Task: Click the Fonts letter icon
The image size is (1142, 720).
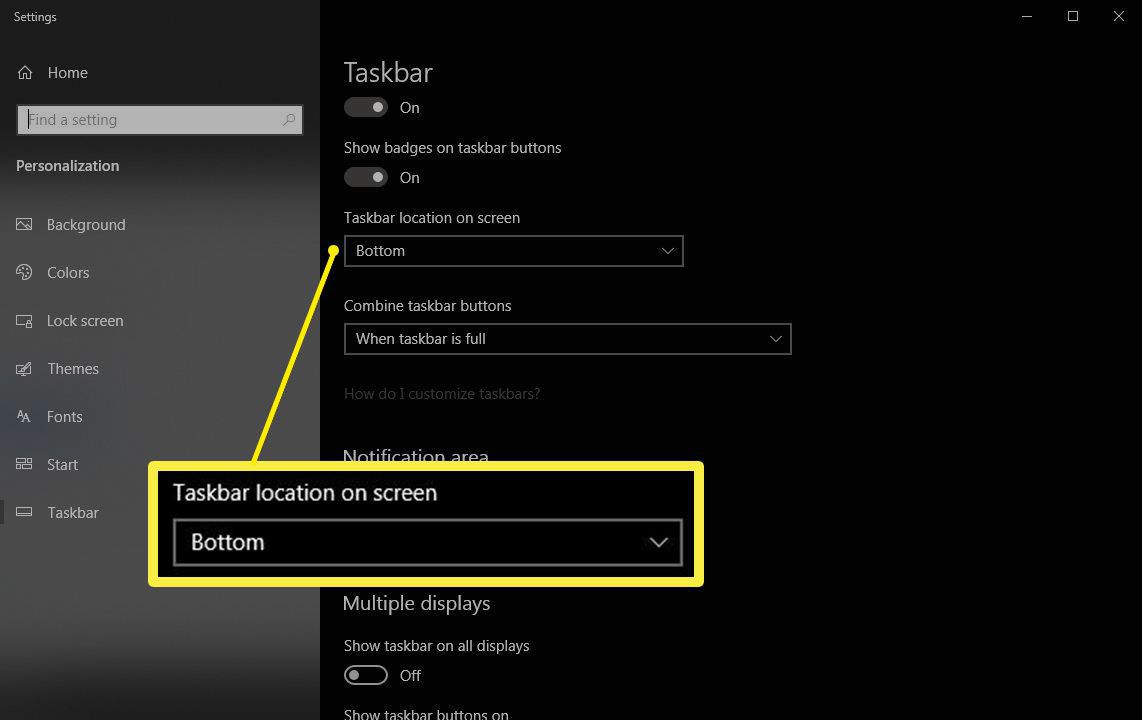Action: point(24,416)
